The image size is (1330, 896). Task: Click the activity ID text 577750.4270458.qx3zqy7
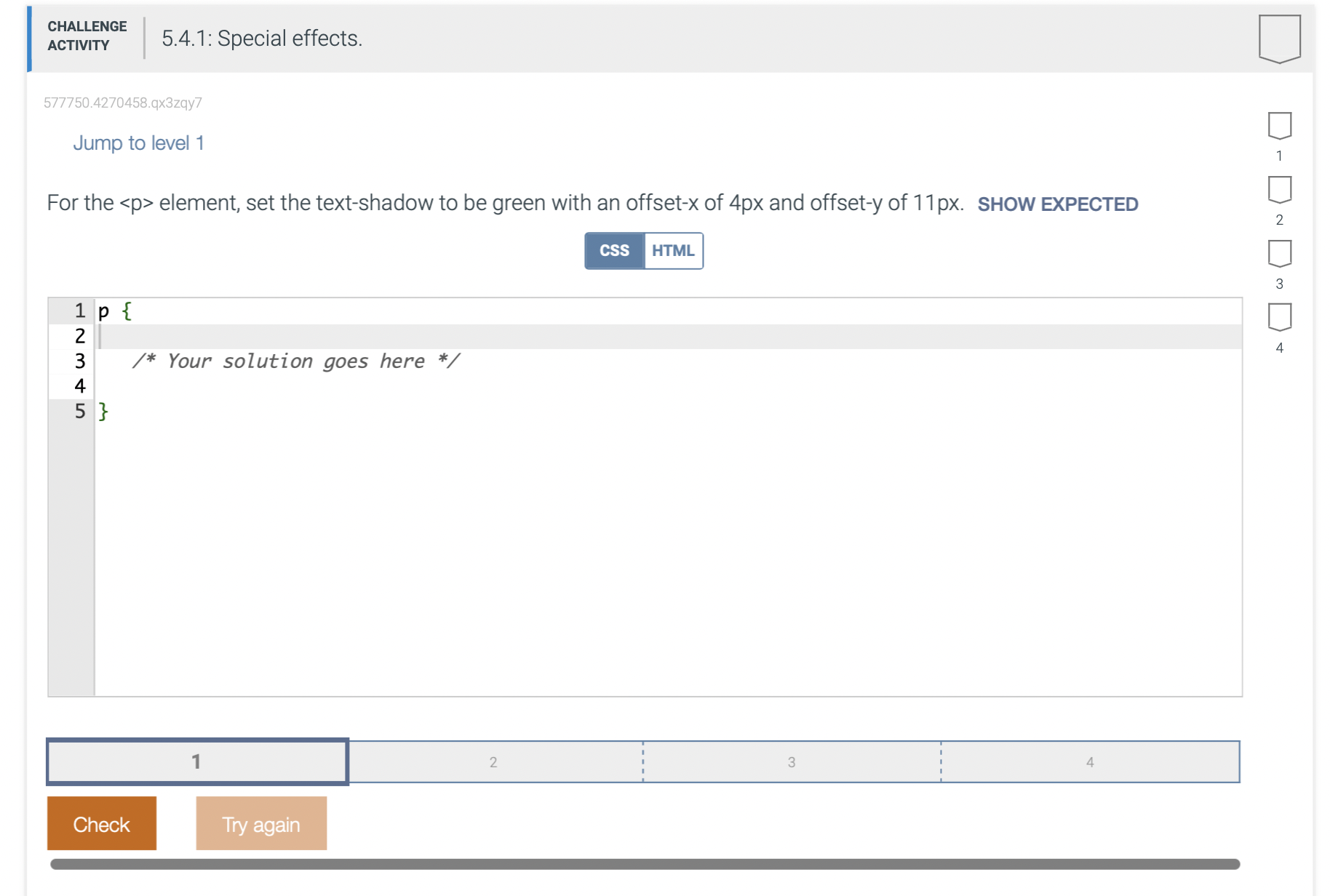tap(122, 103)
